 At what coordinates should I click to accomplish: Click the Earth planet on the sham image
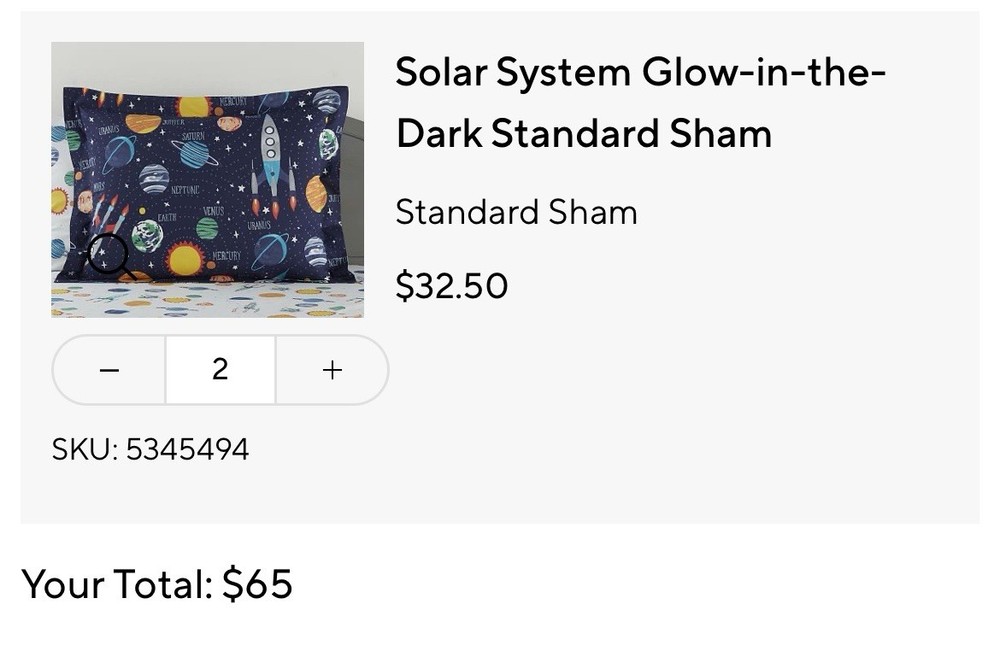148,236
